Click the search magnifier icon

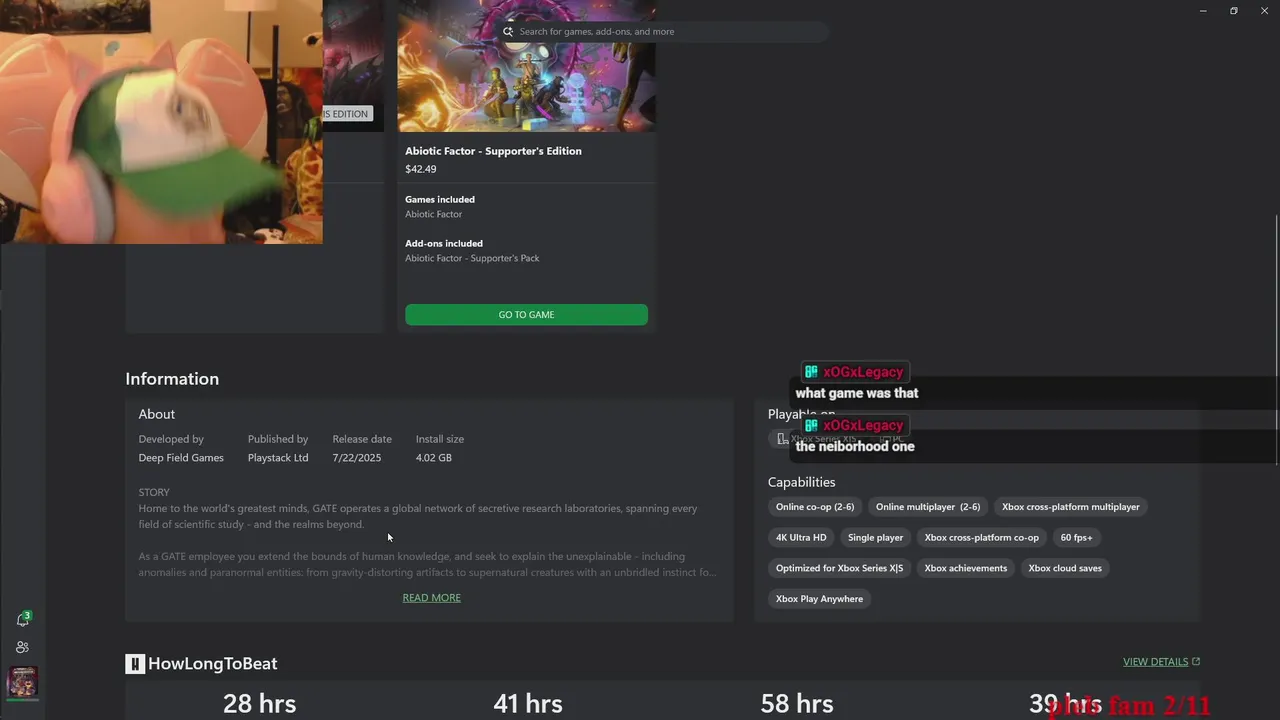click(x=508, y=31)
